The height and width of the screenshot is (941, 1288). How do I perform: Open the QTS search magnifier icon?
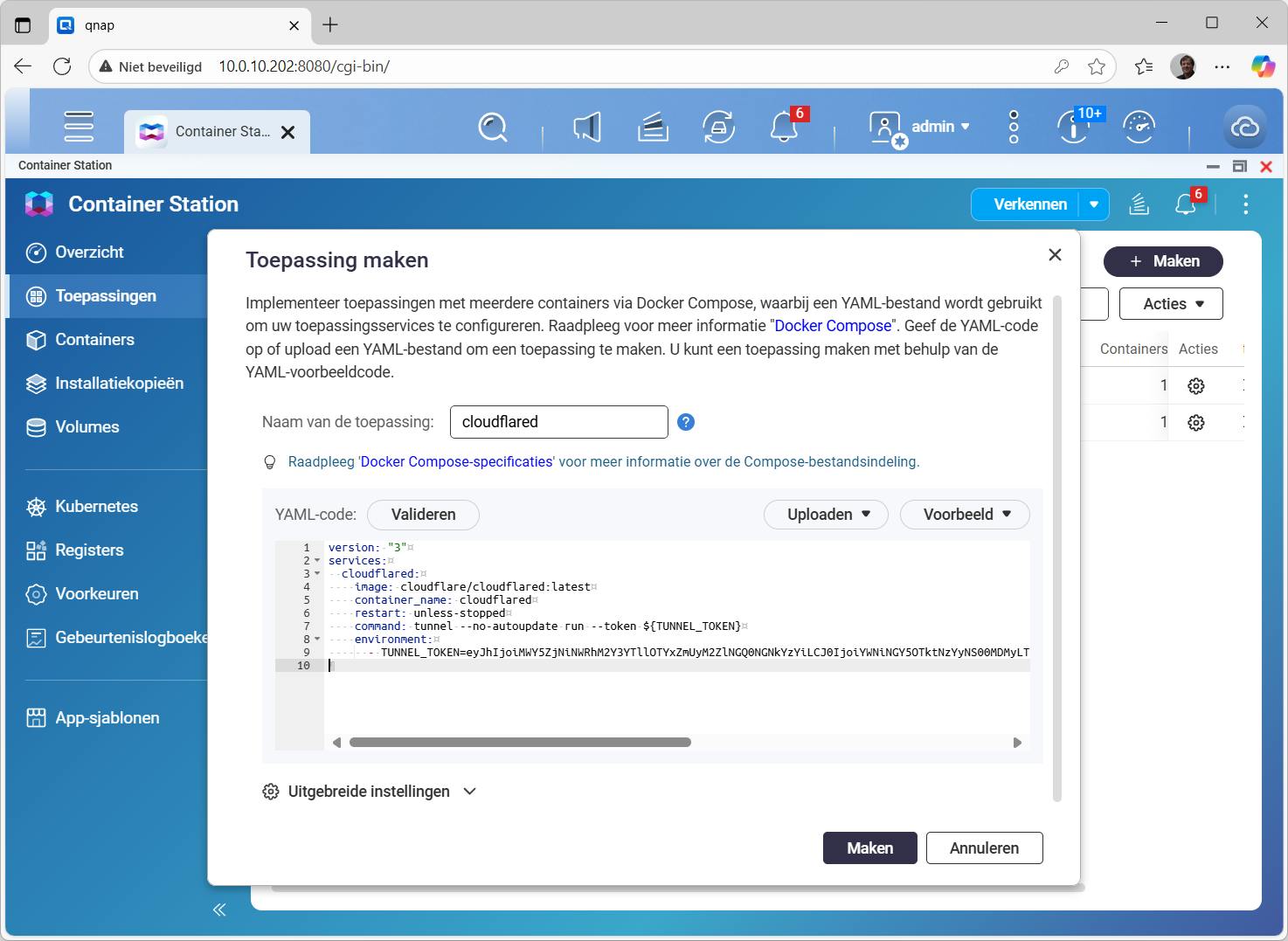(493, 128)
